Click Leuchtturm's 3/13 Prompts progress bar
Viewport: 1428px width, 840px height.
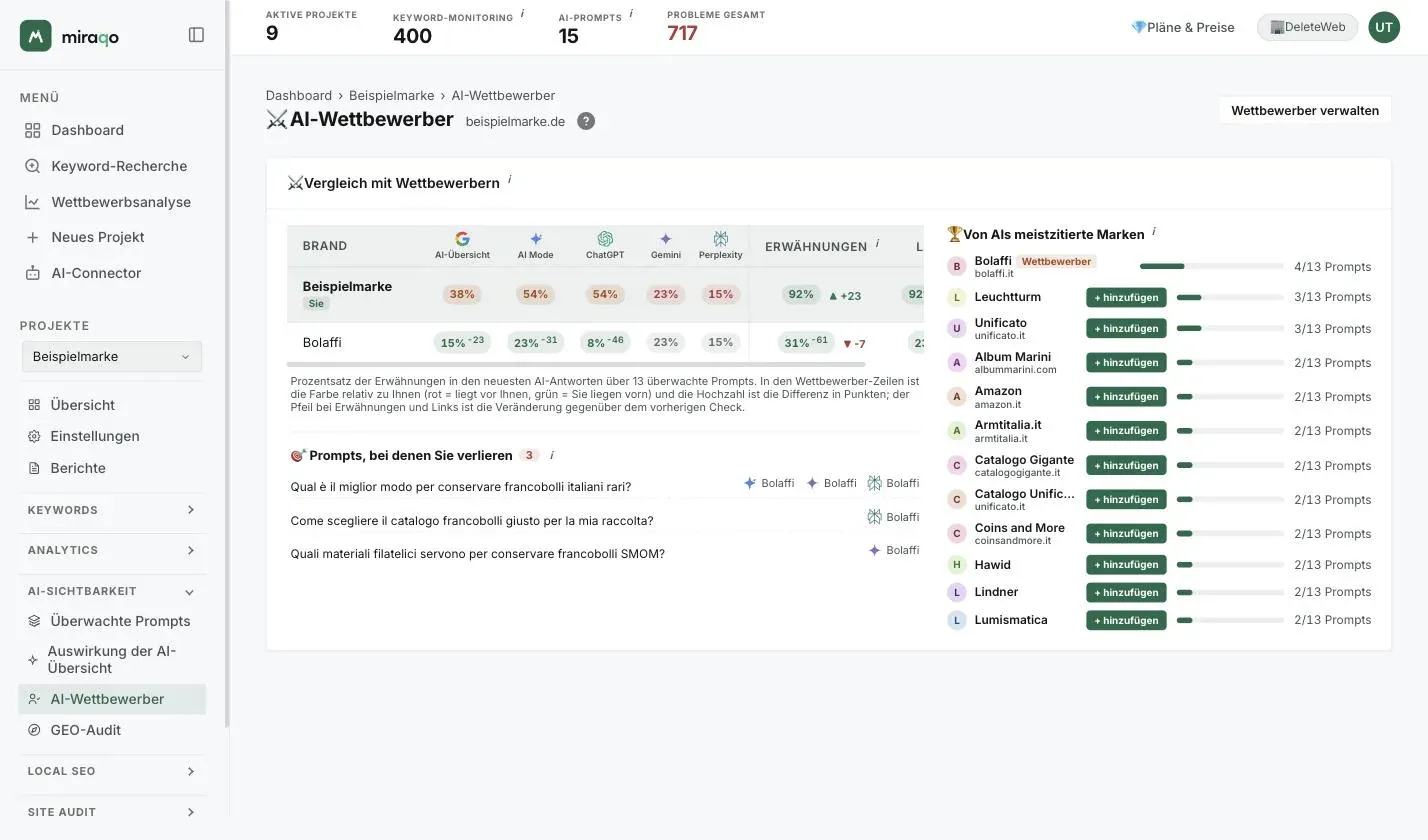tap(1230, 297)
